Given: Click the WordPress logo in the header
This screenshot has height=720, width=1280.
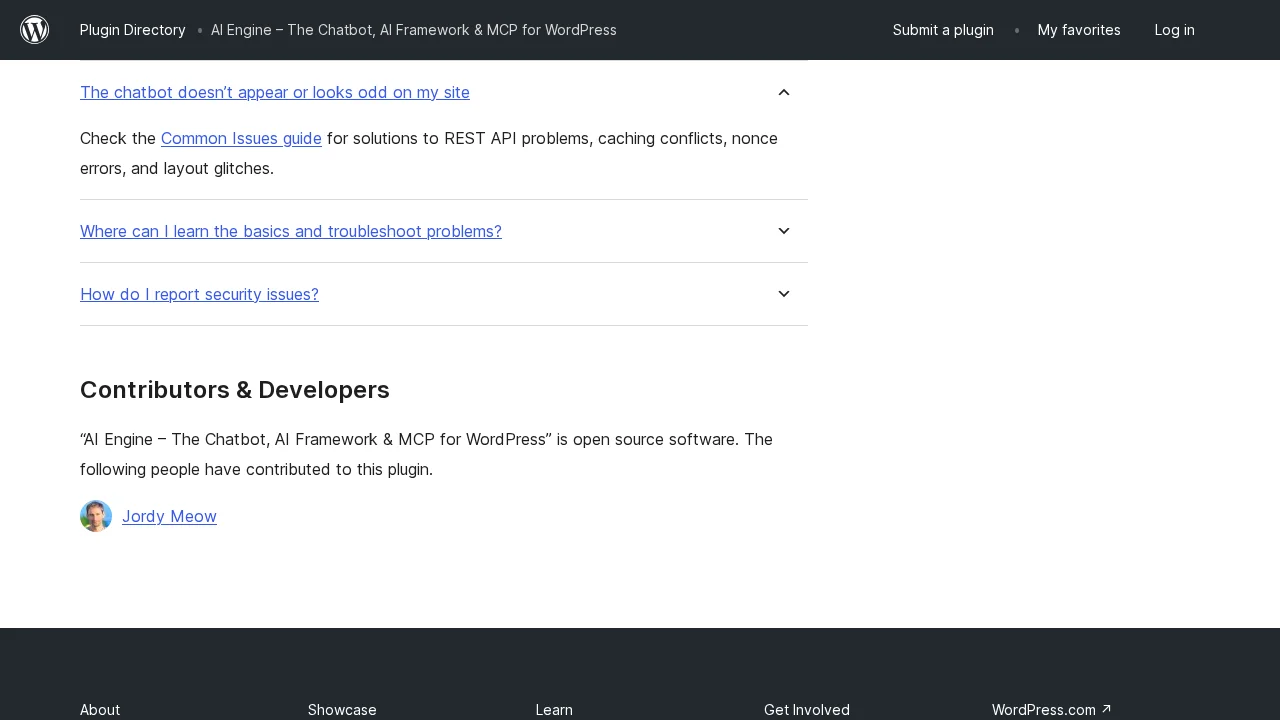Looking at the screenshot, I should 35,29.
